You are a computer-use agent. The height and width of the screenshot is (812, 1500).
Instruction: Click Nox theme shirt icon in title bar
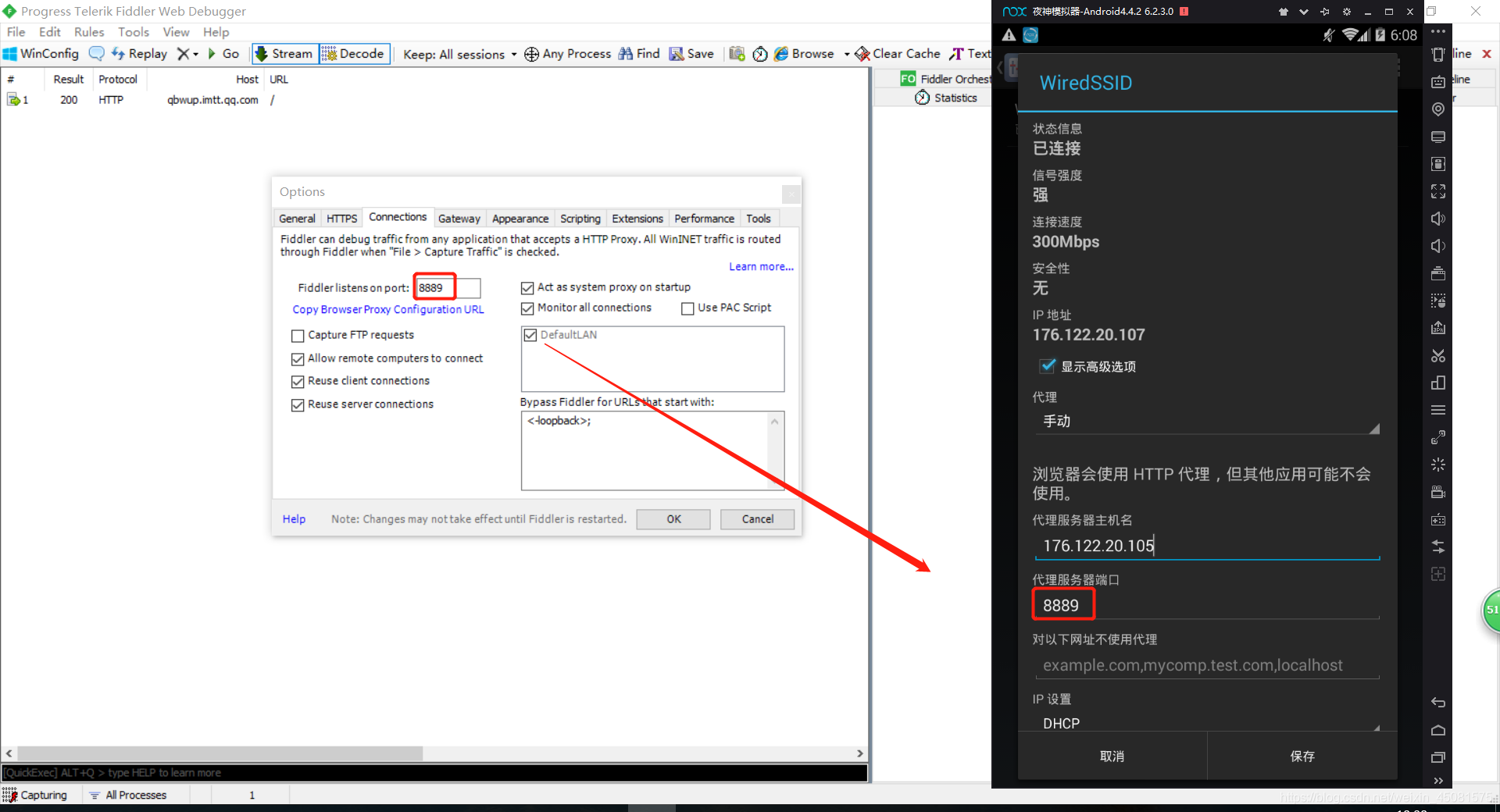(1283, 12)
